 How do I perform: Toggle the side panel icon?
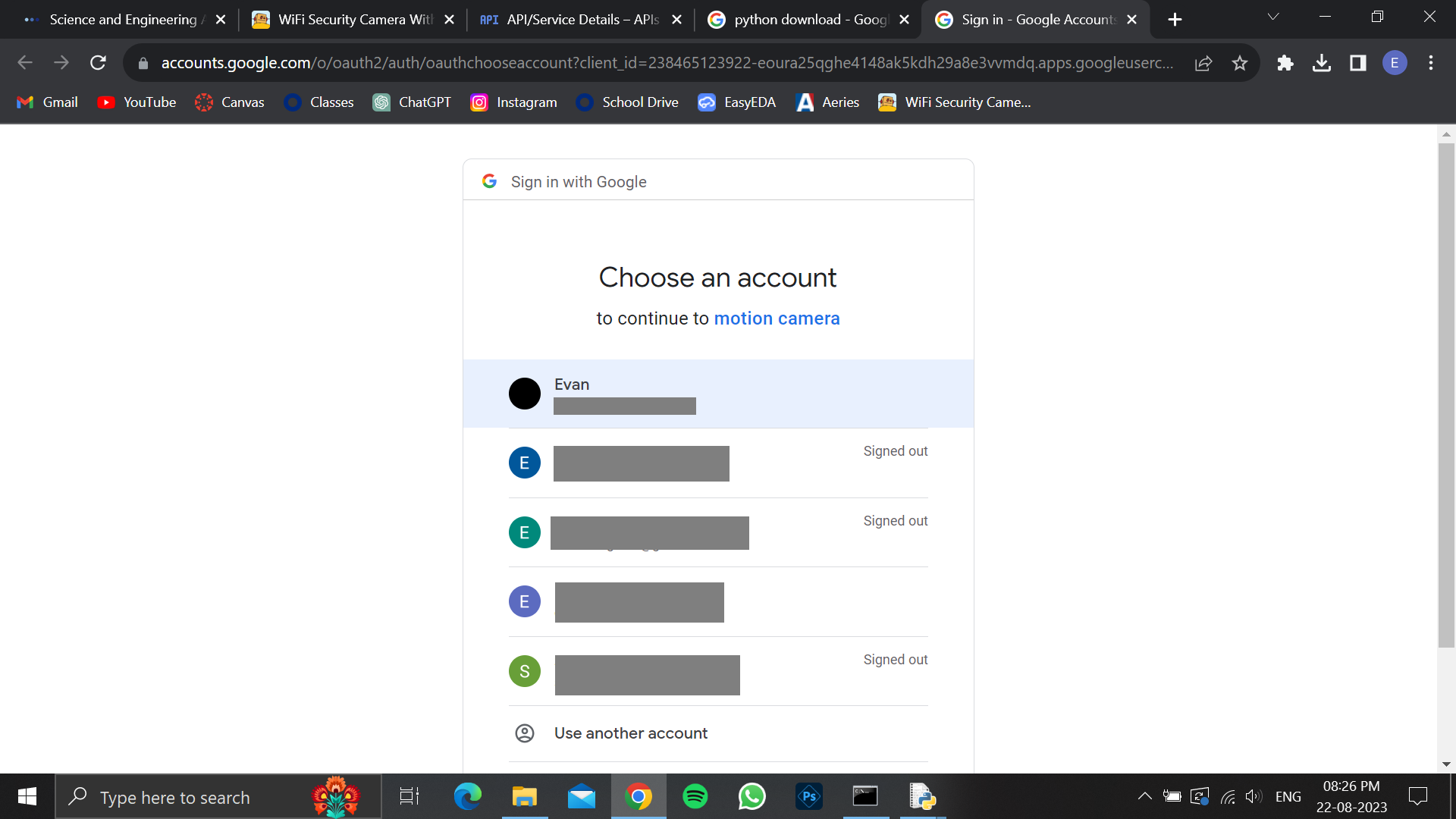coord(1358,63)
